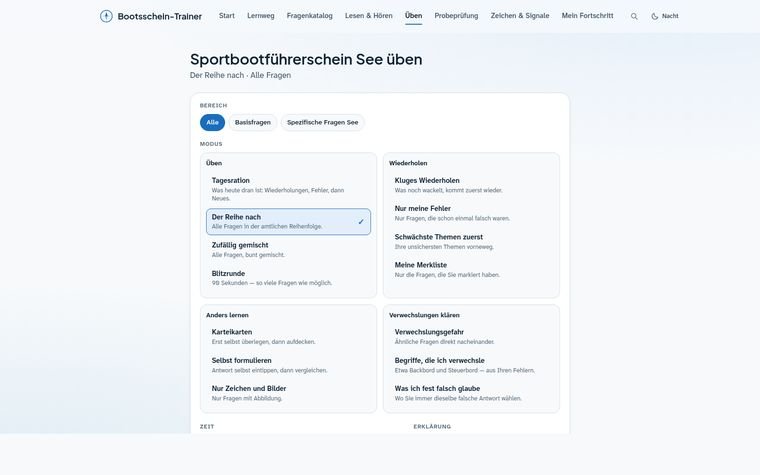The height and width of the screenshot is (475, 760).
Task: Pick Verwechslungsgefahr mode
Action: 471,336
